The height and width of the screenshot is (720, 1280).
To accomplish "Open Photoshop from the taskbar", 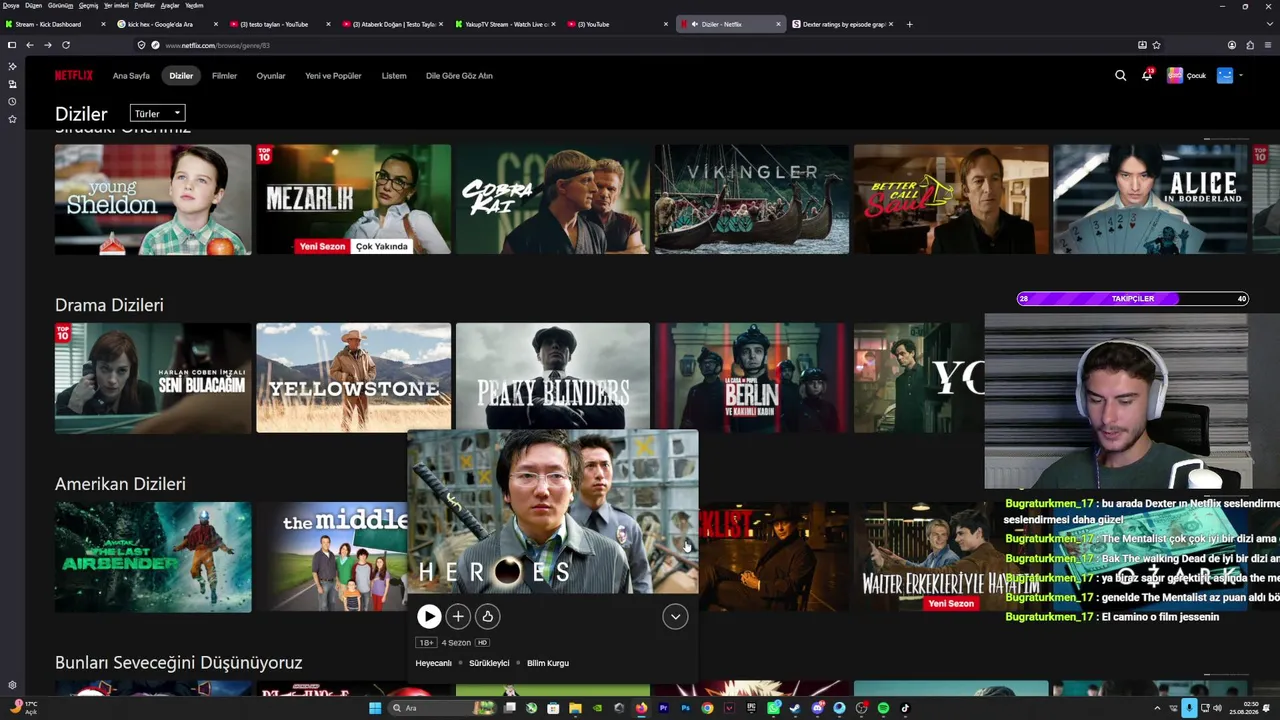I will (x=685, y=708).
